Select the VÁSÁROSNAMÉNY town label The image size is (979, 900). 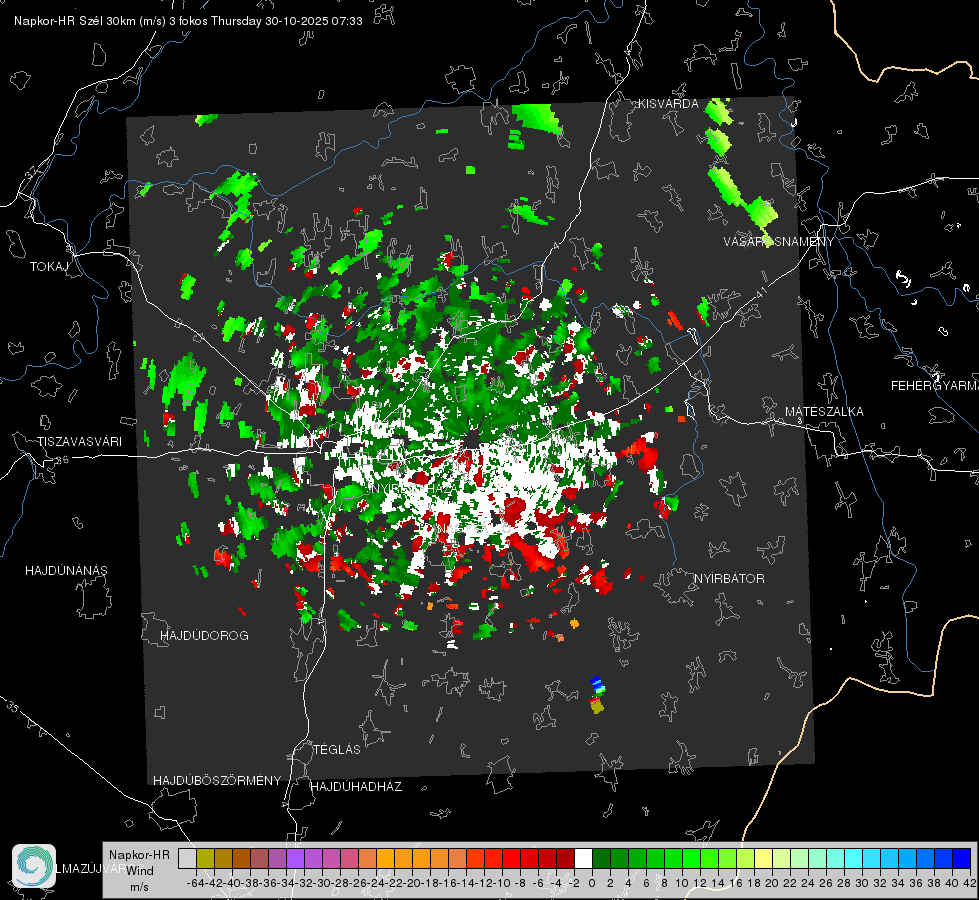[779, 242]
